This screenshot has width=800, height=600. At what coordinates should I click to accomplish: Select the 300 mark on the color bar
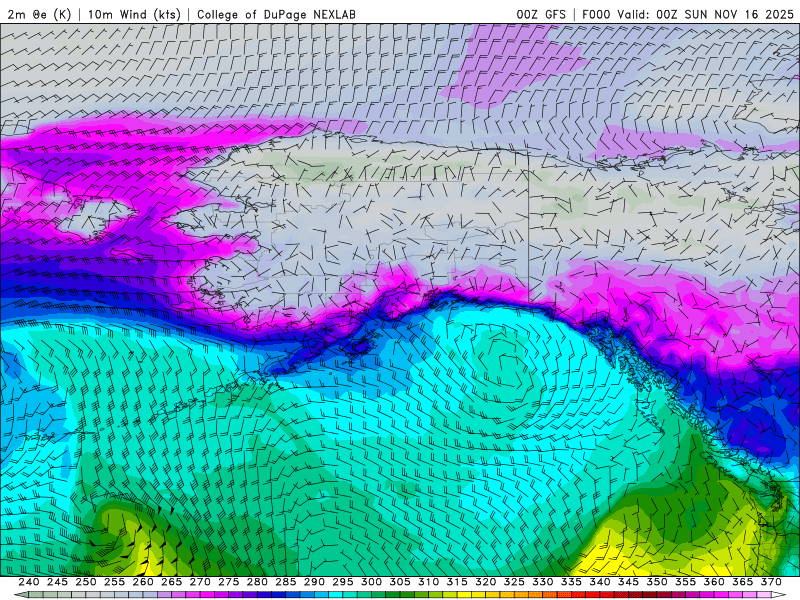click(x=371, y=582)
